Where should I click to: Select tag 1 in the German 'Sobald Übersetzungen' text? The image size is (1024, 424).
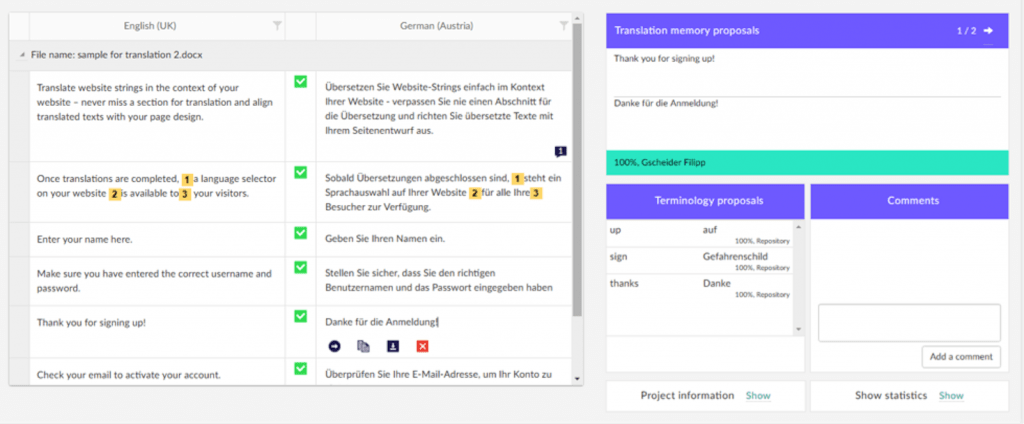point(518,178)
